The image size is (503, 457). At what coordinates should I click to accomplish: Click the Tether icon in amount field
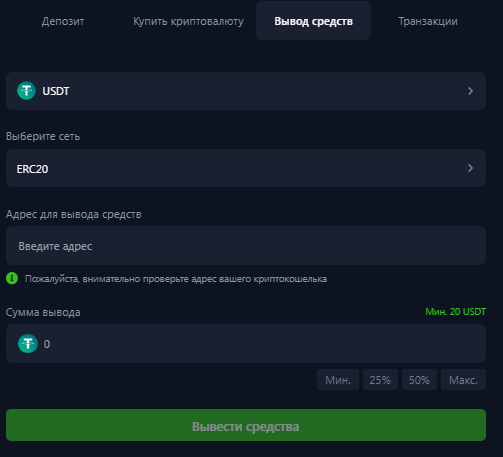coord(28,343)
